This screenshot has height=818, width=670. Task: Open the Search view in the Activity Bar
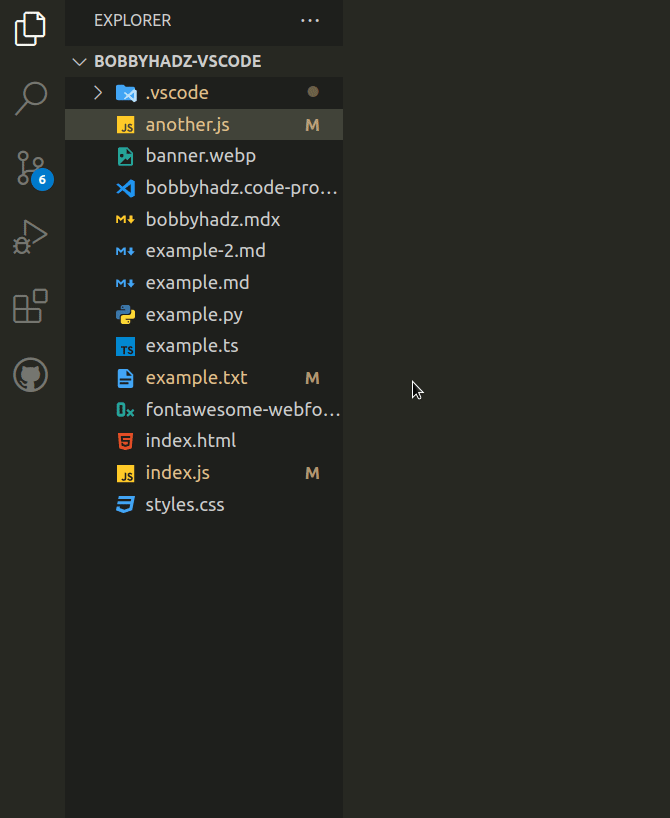click(30, 97)
